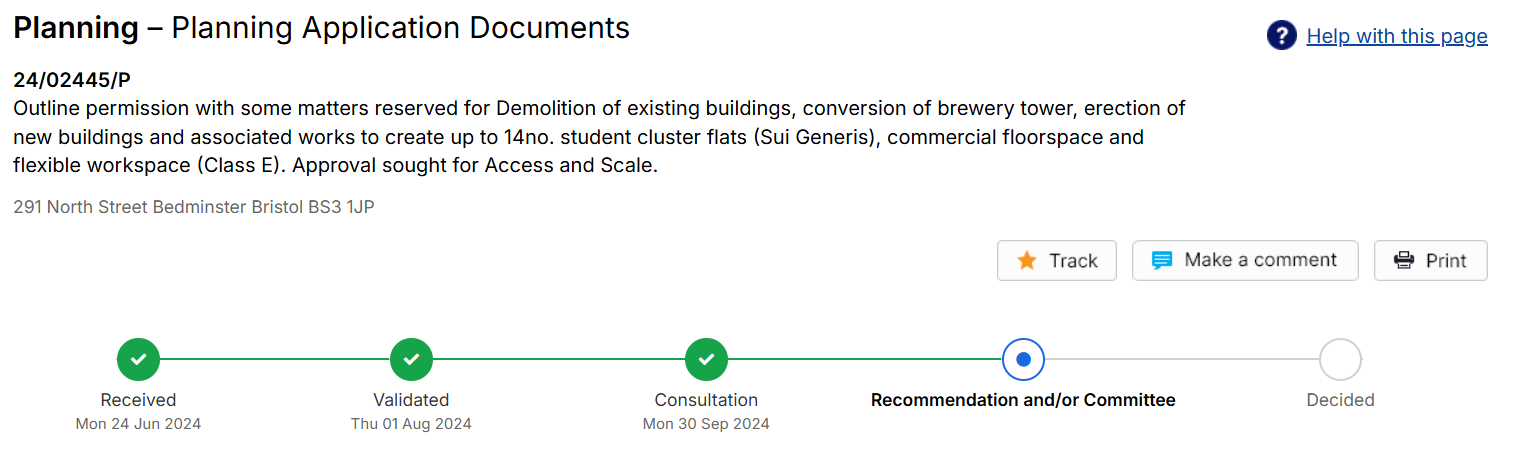Viewport: 1526px width, 463px height.
Task: Click the green Consultation checkmark circle
Action: click(x=706, y=359)
